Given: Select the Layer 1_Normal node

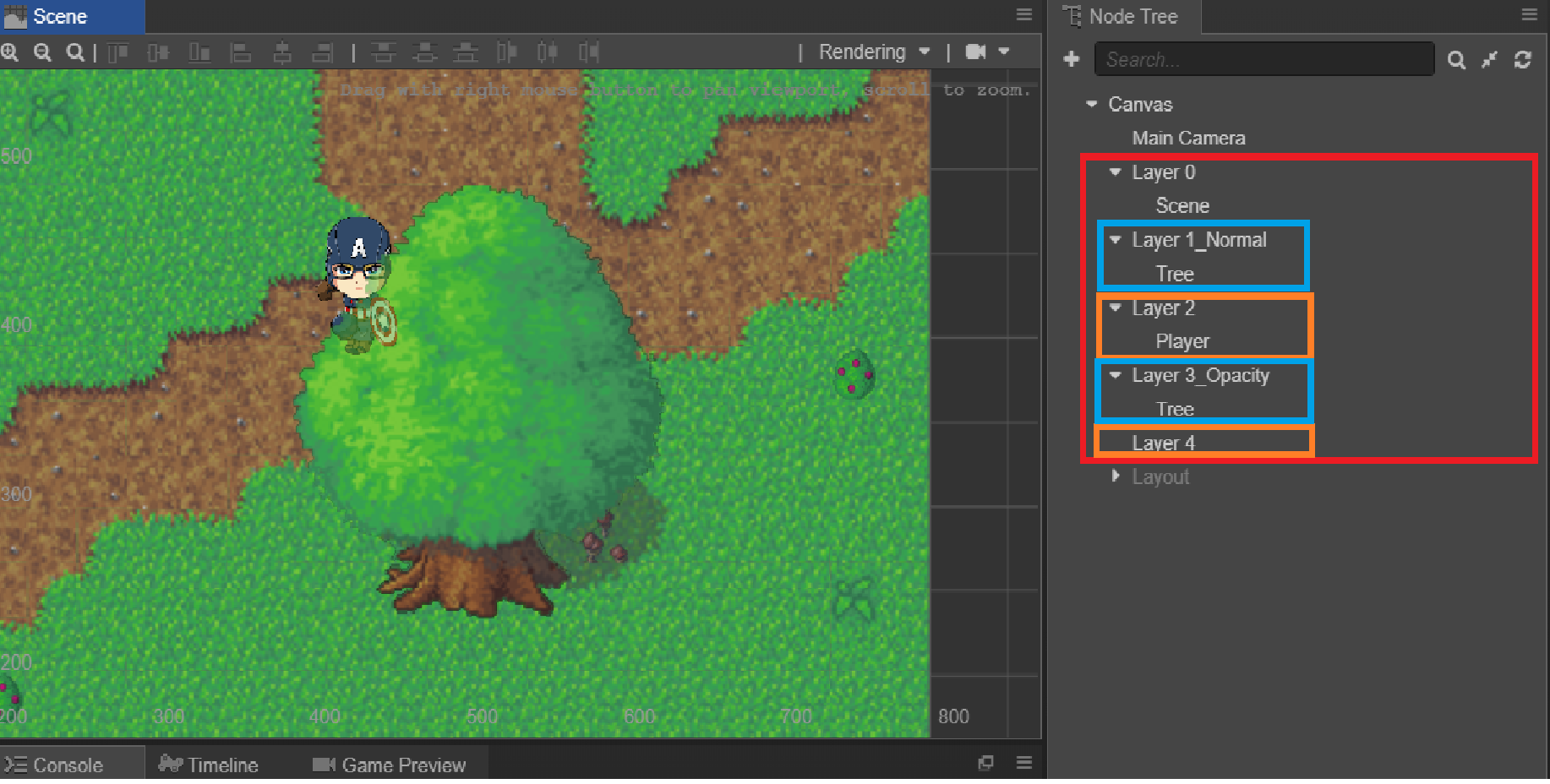Looking at the screenshot, I should pos(1199,240).
